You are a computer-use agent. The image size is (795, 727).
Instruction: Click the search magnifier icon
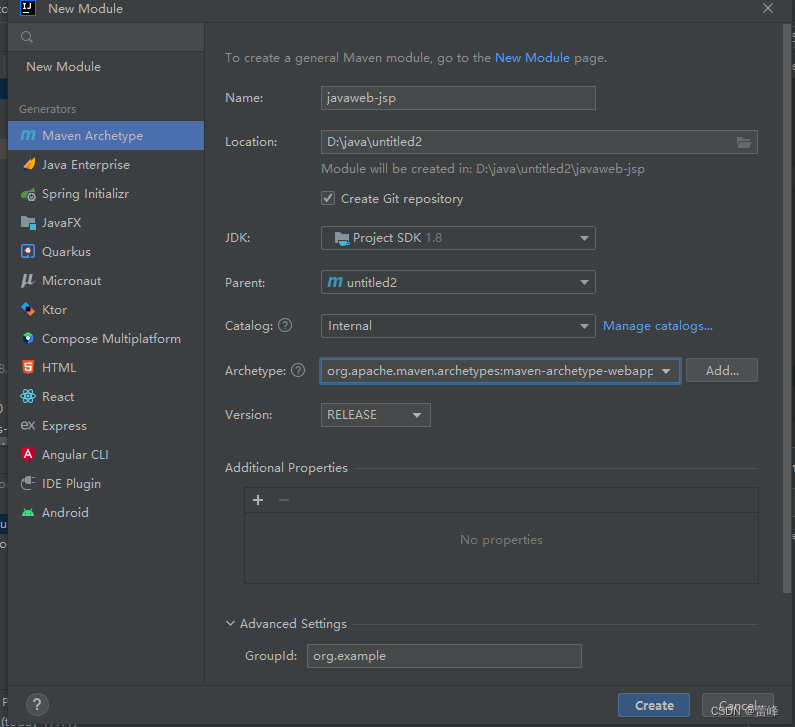(x=27, y=37)
